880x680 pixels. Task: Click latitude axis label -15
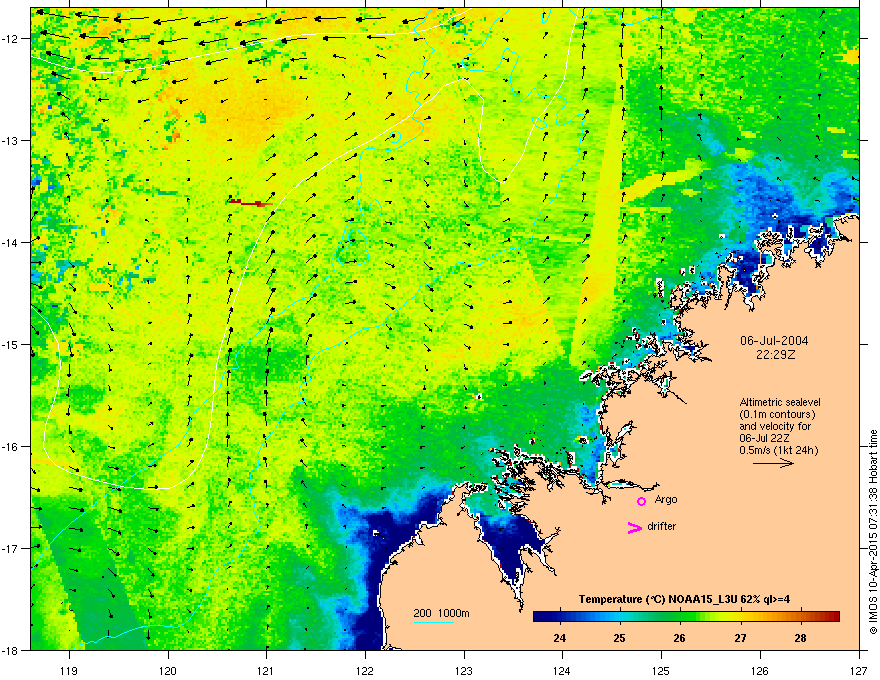pos(10,344)
